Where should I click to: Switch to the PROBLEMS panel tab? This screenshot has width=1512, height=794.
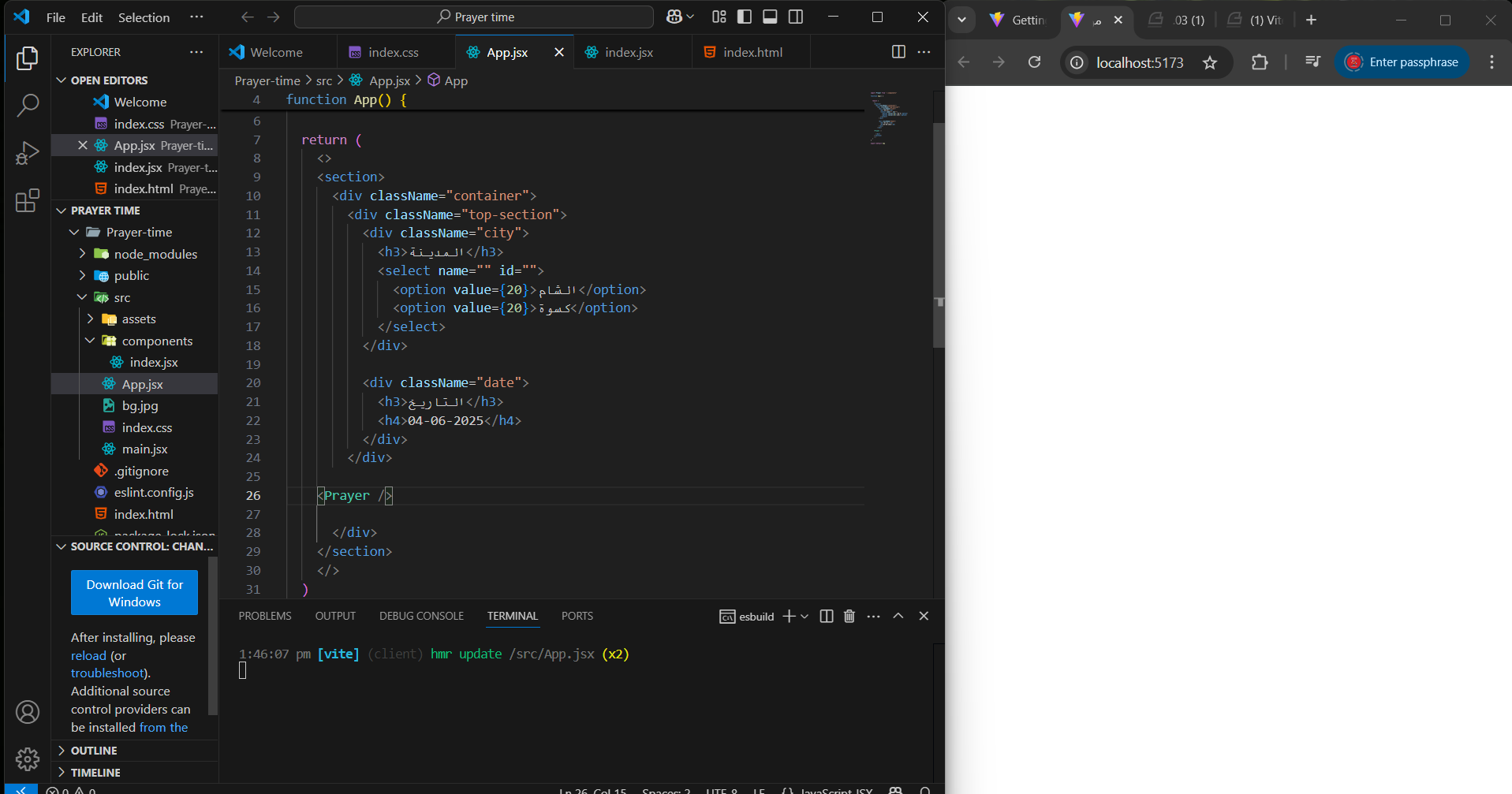point(265,616)
